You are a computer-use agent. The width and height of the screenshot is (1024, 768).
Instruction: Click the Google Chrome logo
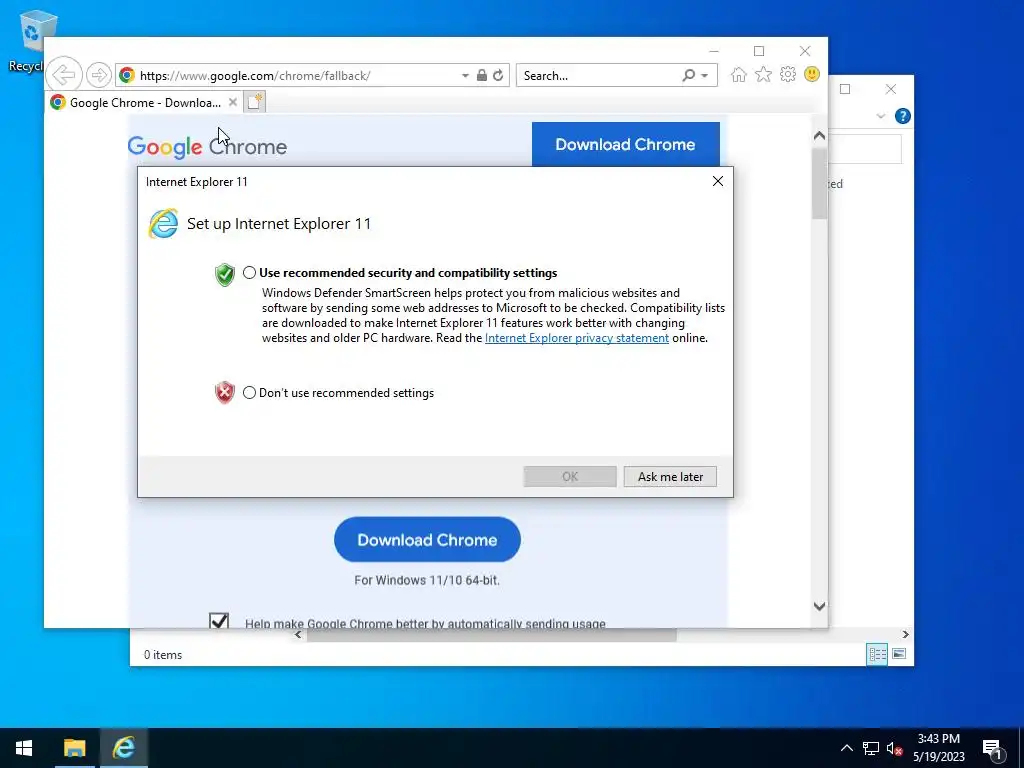click(x=207, y=147)
